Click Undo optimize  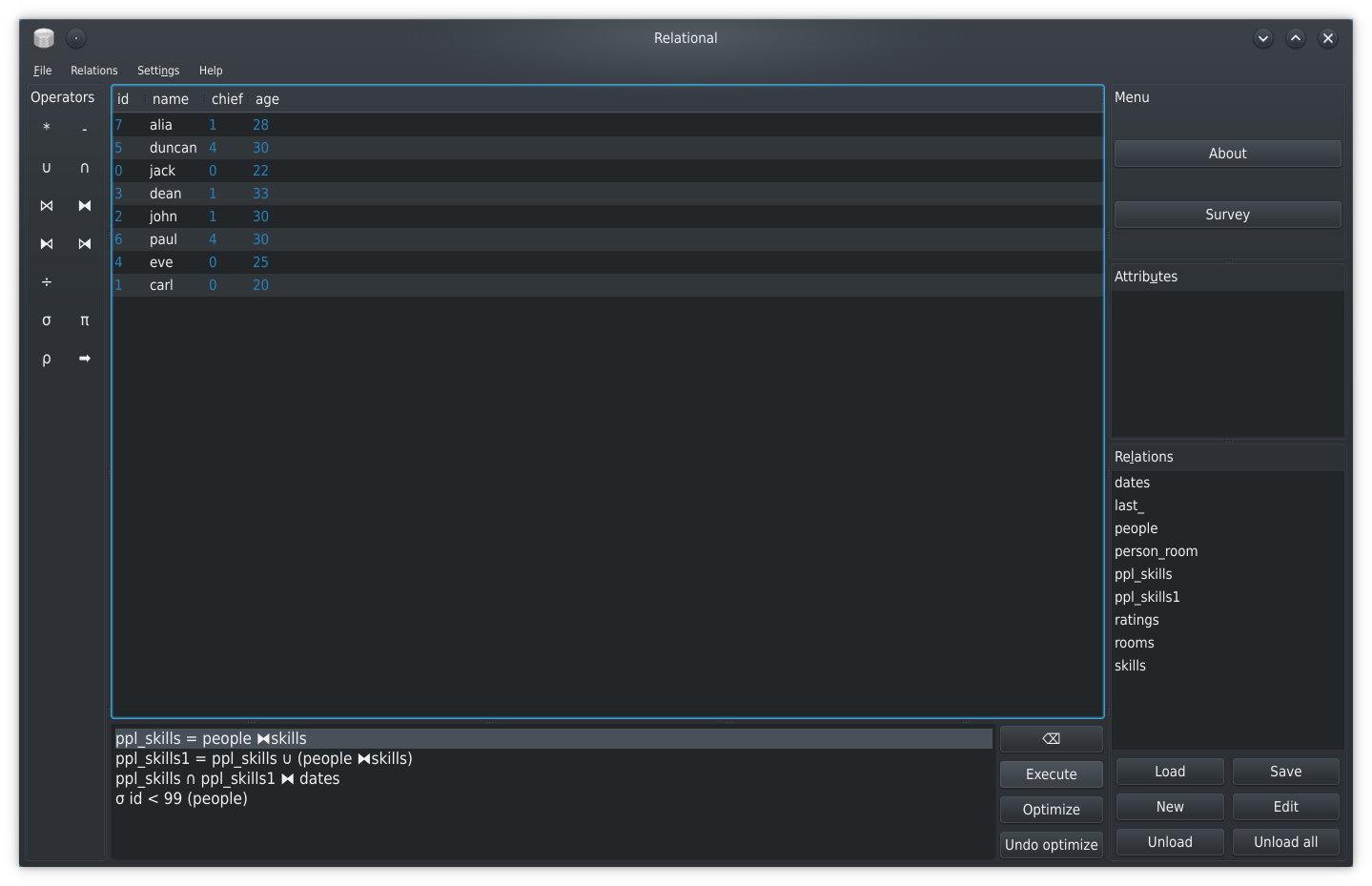pos(1052,845)
